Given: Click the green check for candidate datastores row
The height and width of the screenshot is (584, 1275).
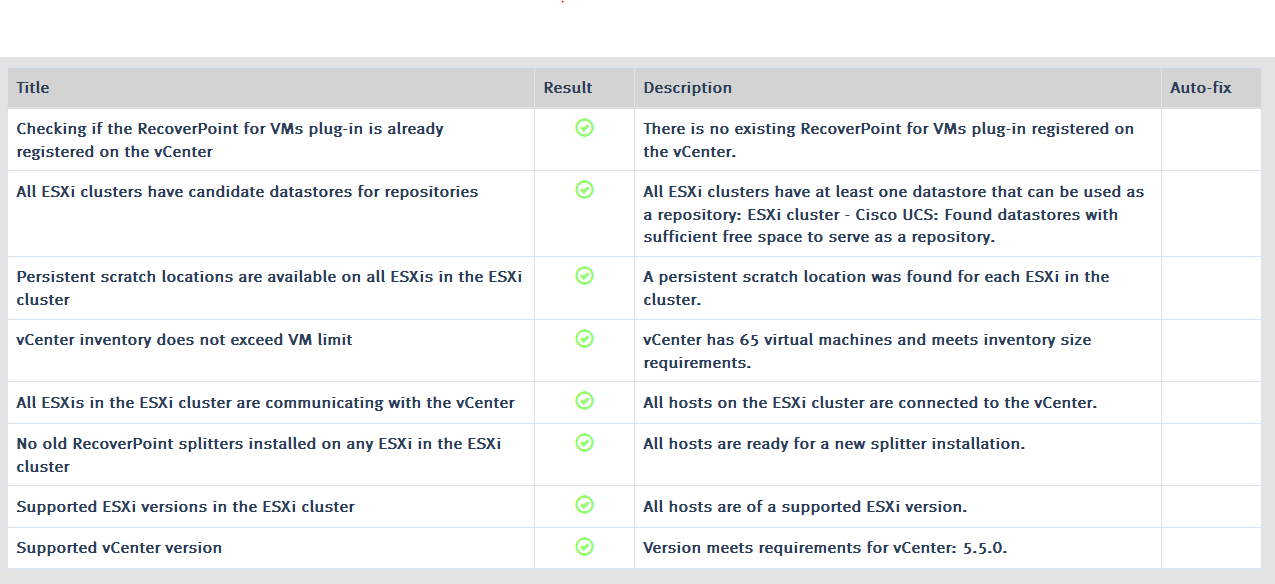Looking at the screenshot, I should coord(585,190).
